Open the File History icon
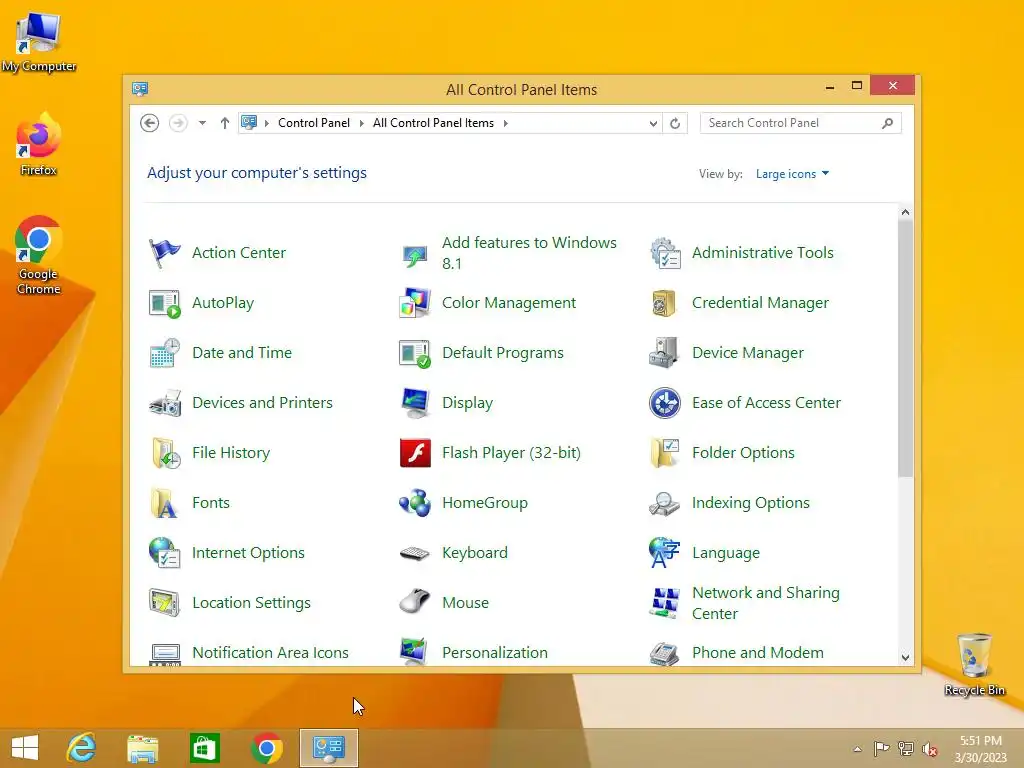1024x768 pixels. [x=164, y=453]
